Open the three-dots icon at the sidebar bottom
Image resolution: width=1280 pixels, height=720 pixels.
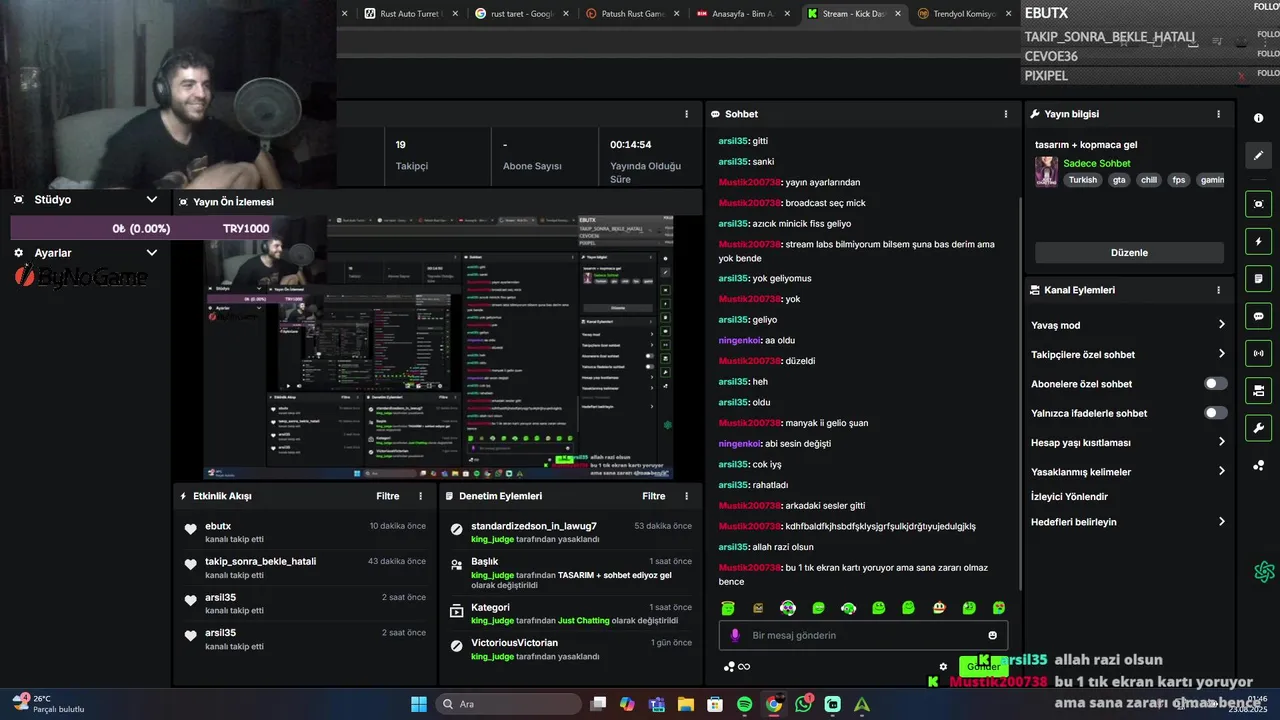click(1258, 465)
